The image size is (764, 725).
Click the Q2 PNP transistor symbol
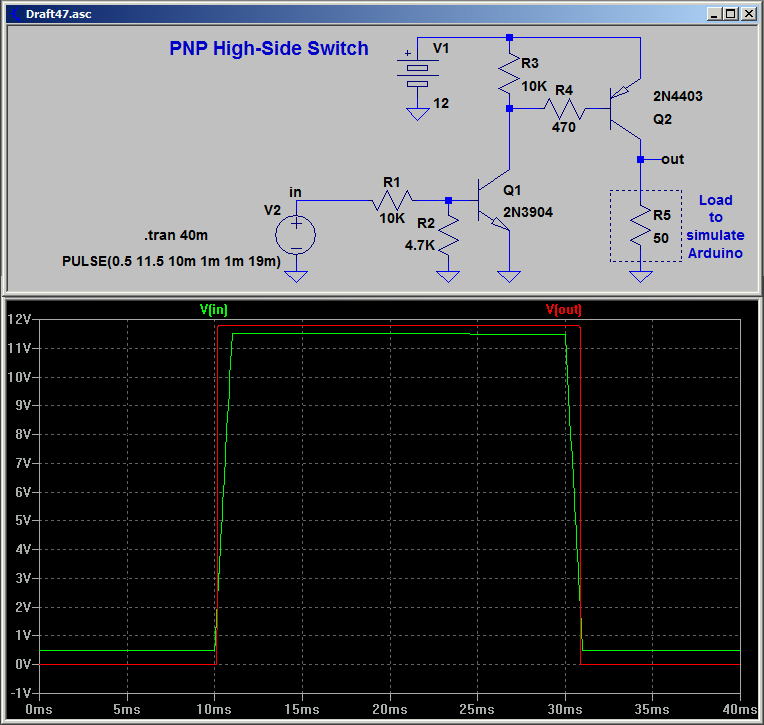625,109
